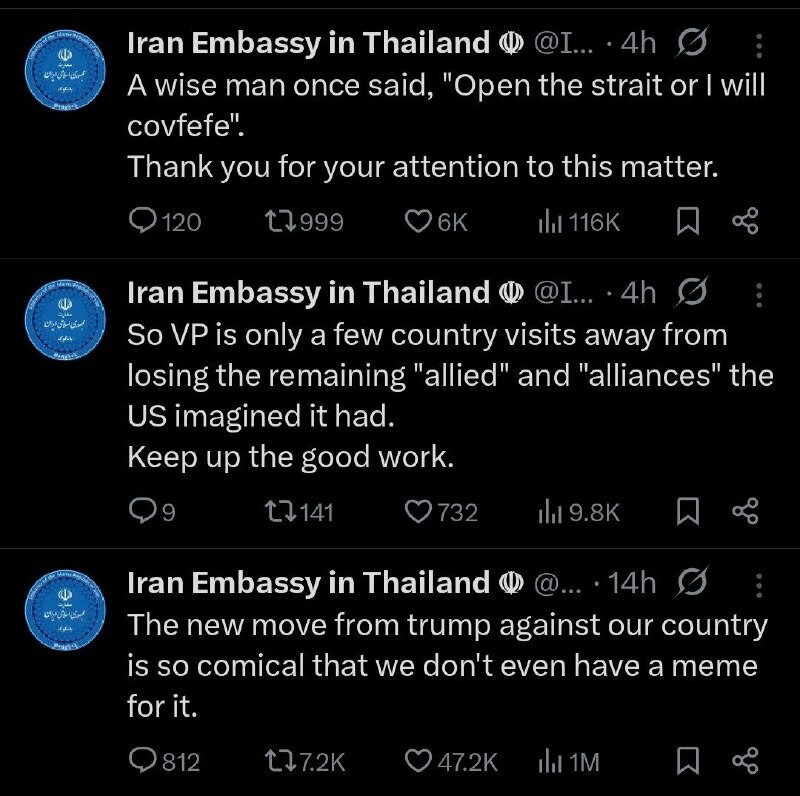Screen dimensions: 800x796
Task: Reply to the tweet with 812 comments
Action: 145,762
